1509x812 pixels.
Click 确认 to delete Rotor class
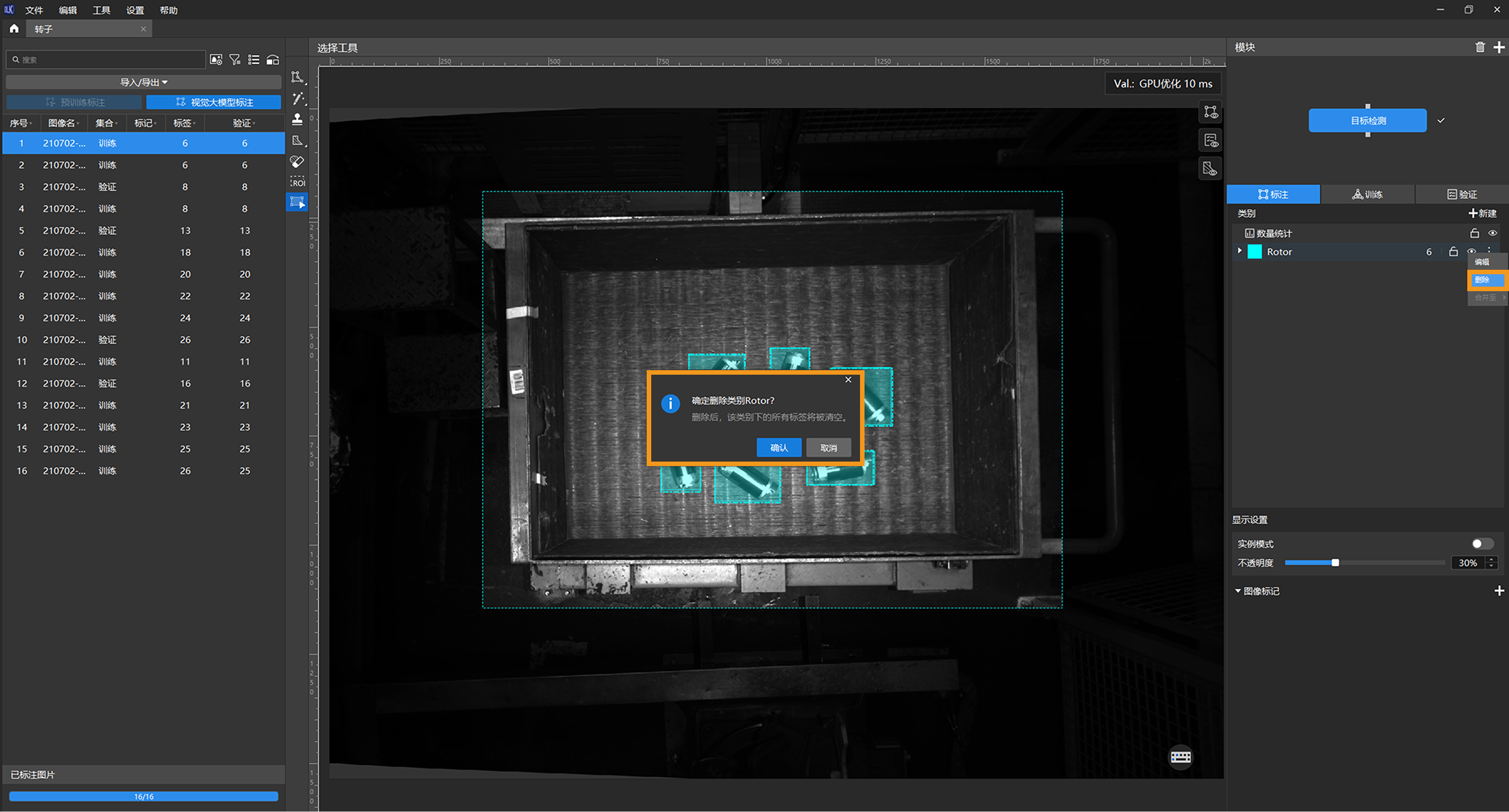coord(779,447)
